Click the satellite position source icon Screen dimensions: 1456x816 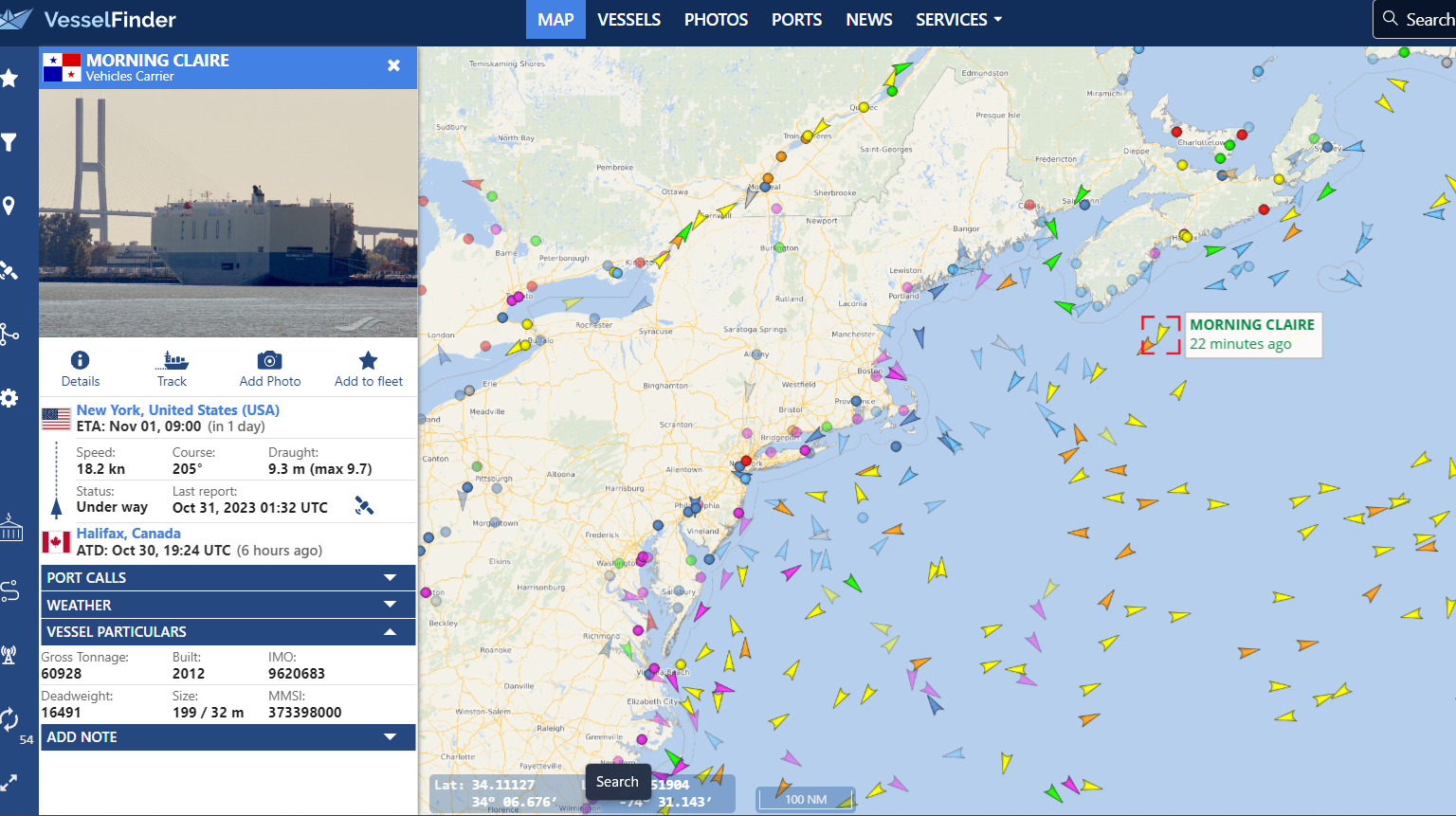364,506
